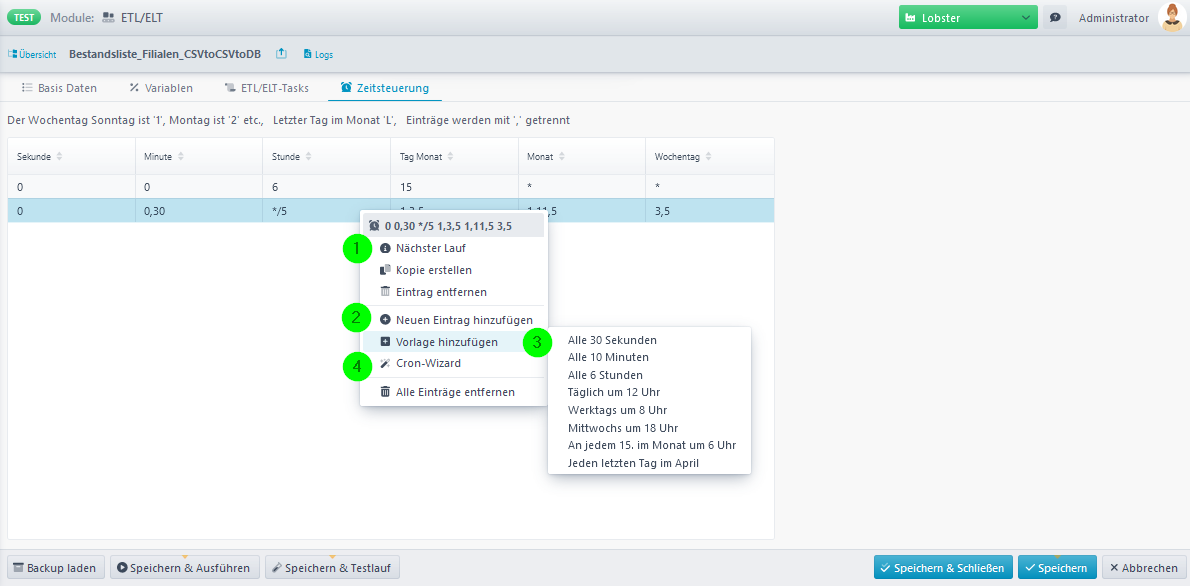Click the Administrator avatar picture
The width and height of the screenshot is (1190, 586).
pyautogui.click(x=1171, y=18)
